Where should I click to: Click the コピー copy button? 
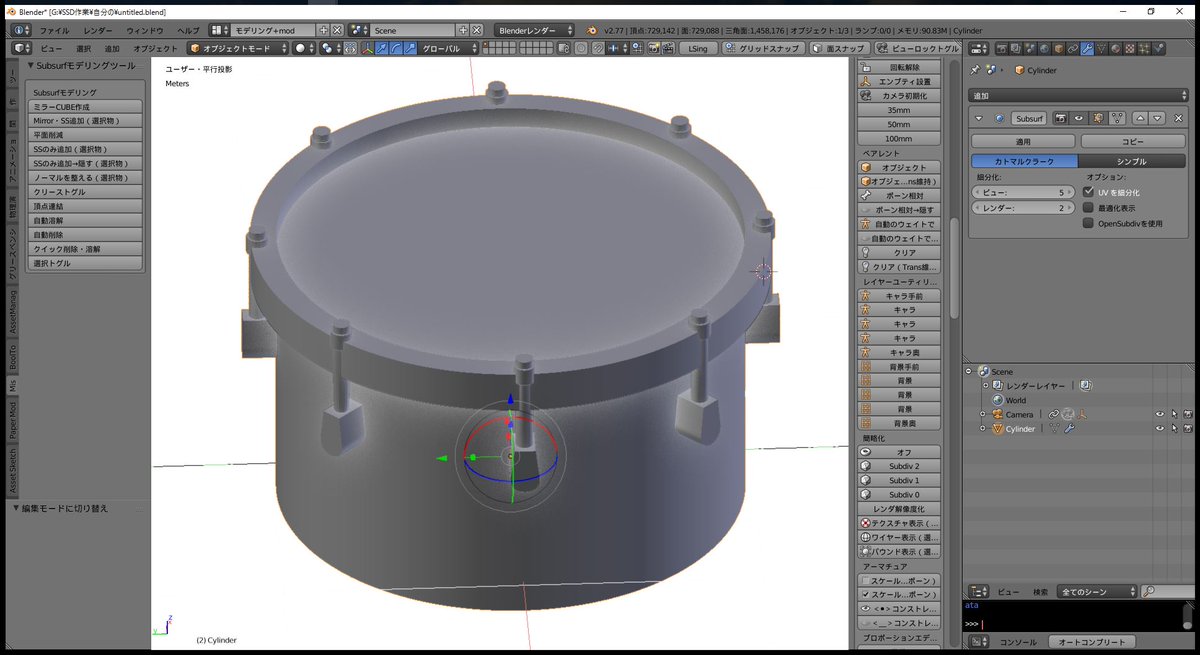coord(1133,142)
